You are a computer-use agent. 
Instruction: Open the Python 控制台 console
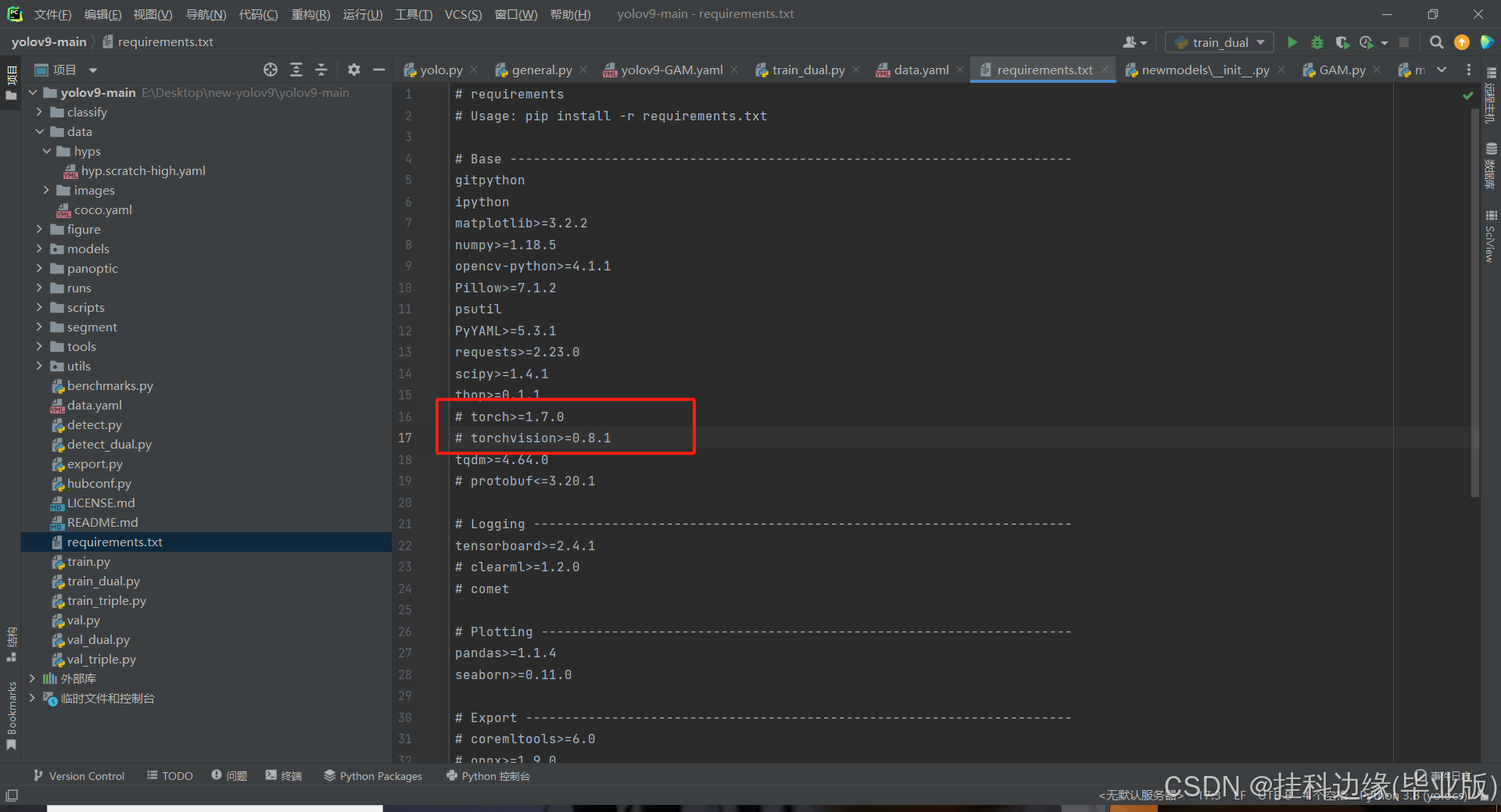(488, 776)
